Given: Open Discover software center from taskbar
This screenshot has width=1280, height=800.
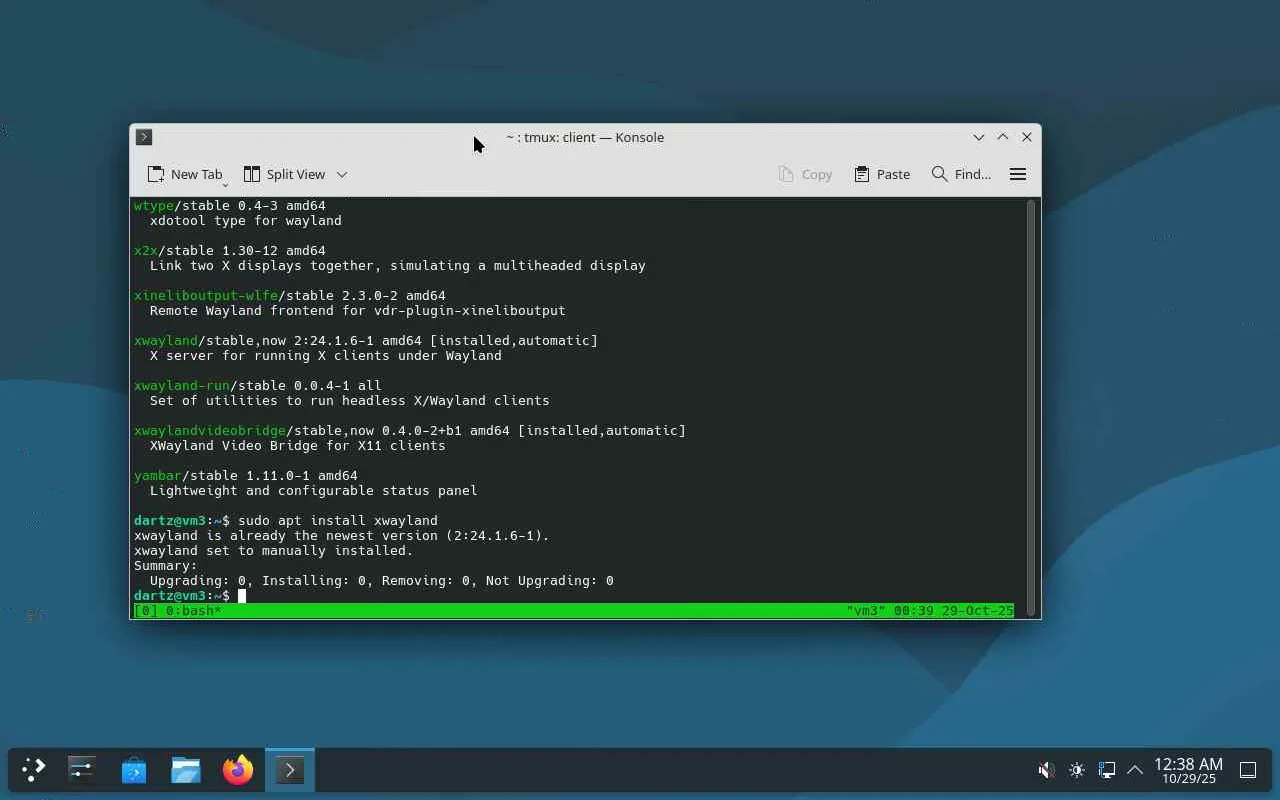Looking at the screenshot, I should (x=134, y=770).
